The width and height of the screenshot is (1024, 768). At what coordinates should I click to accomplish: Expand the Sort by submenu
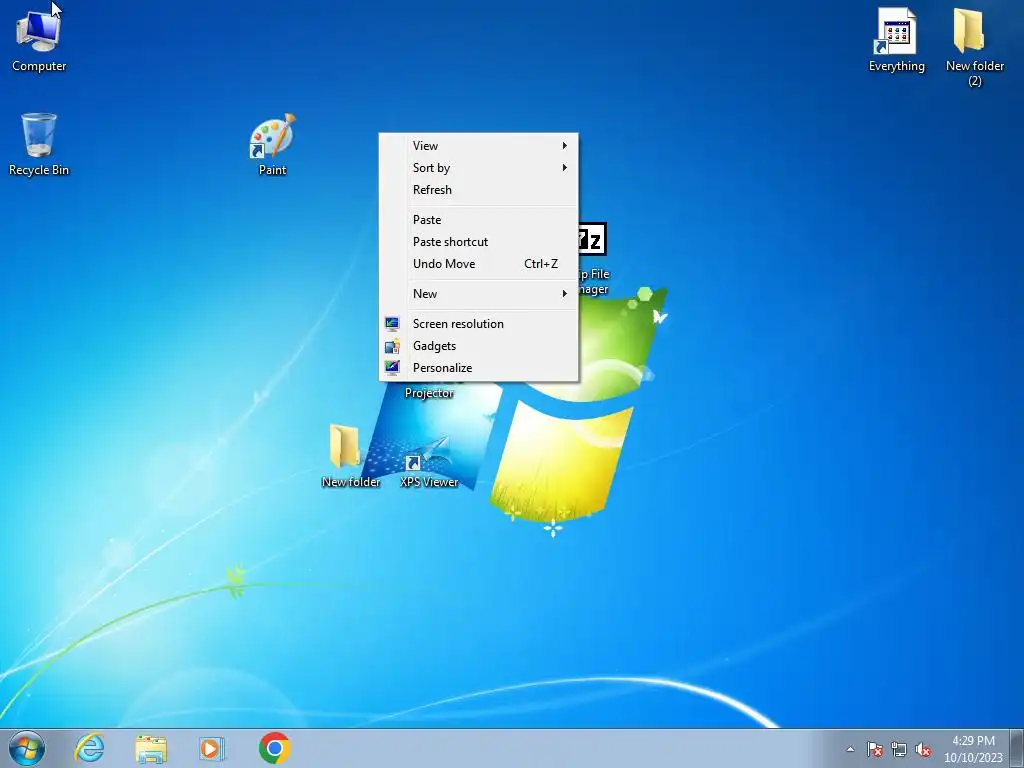[478, 168]
